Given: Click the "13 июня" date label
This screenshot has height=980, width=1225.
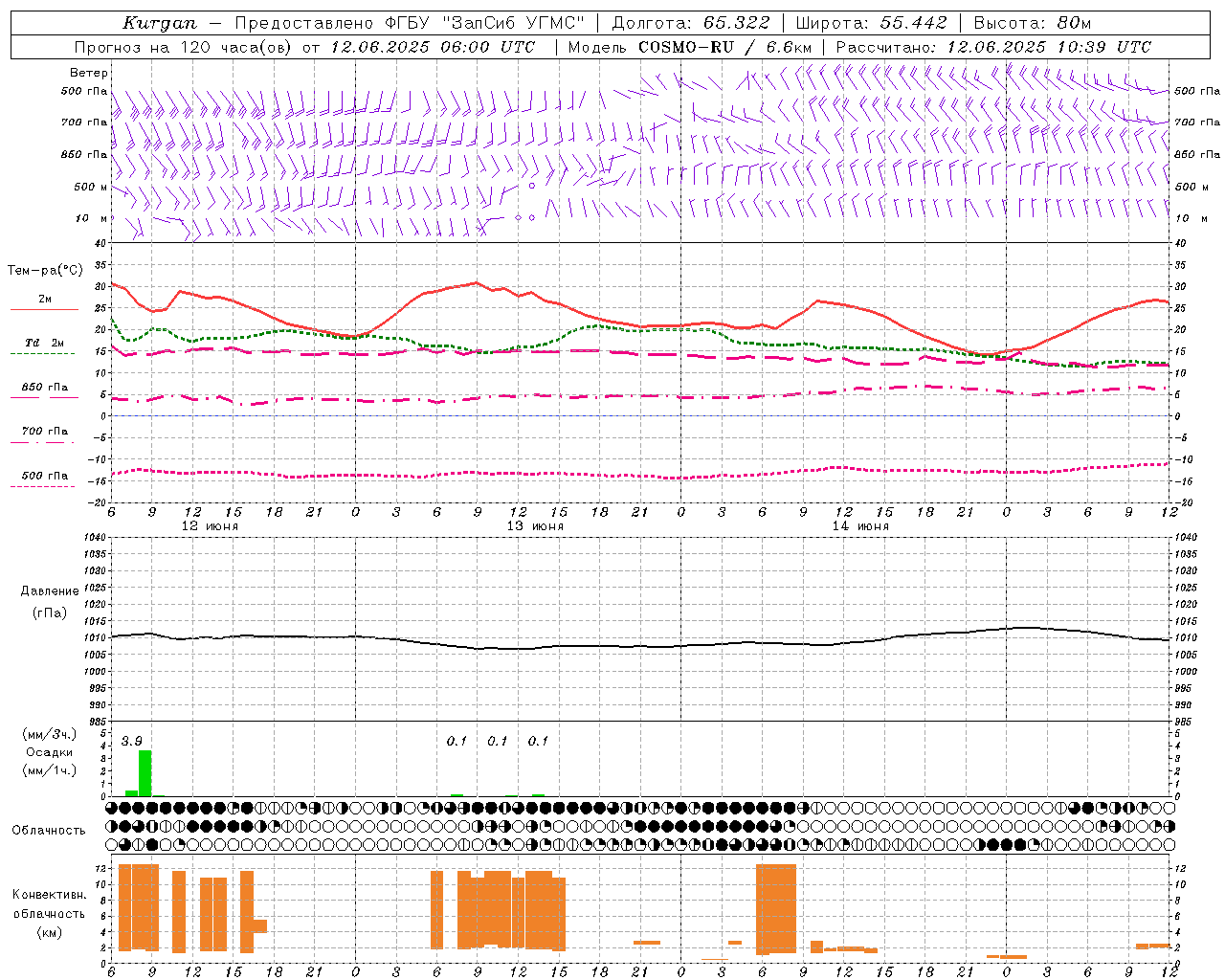Looking at the screenshot, I should pyautogui.click(x=535, y=526).
